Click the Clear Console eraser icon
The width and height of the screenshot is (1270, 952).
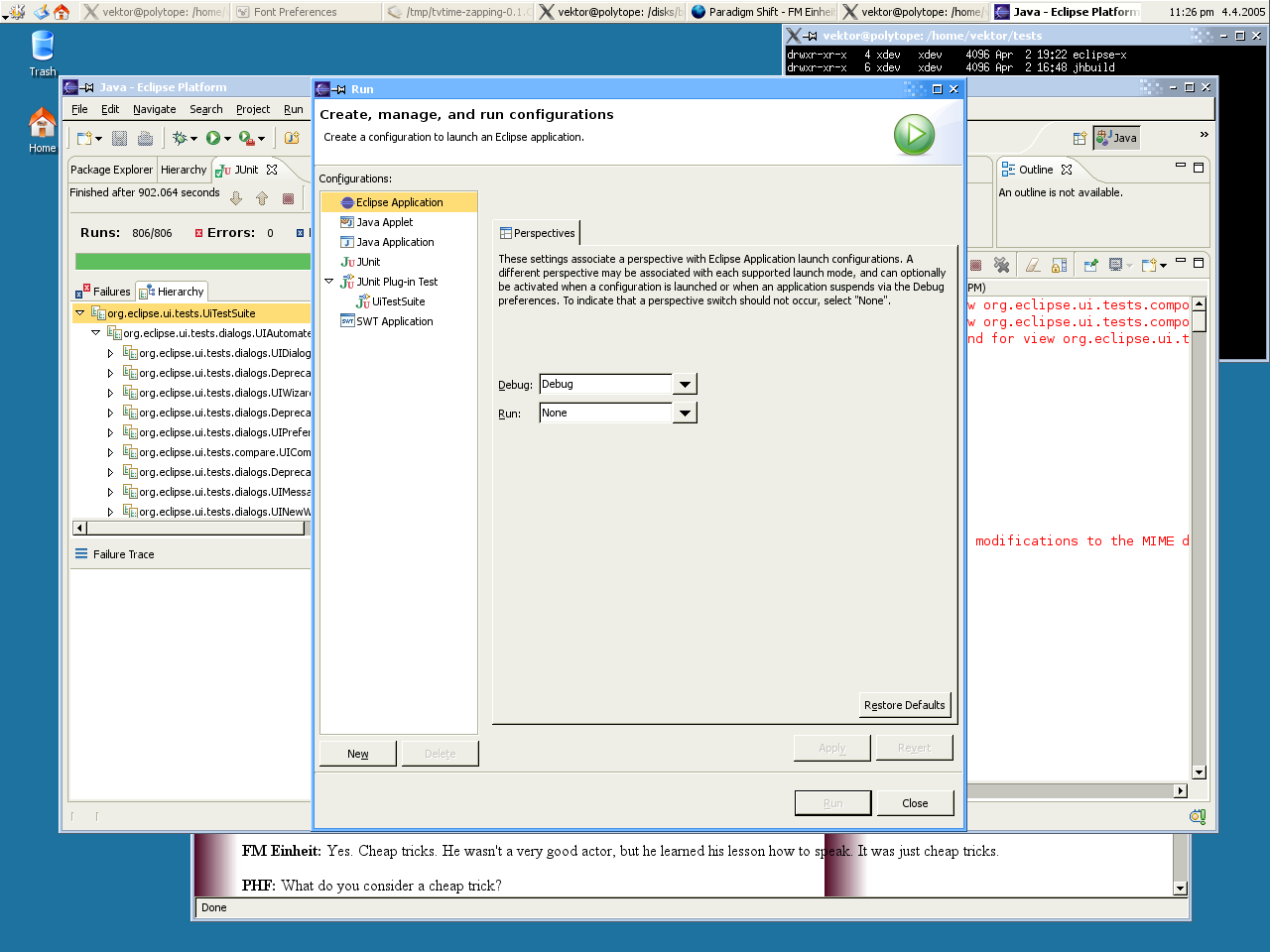point(1033,265)
